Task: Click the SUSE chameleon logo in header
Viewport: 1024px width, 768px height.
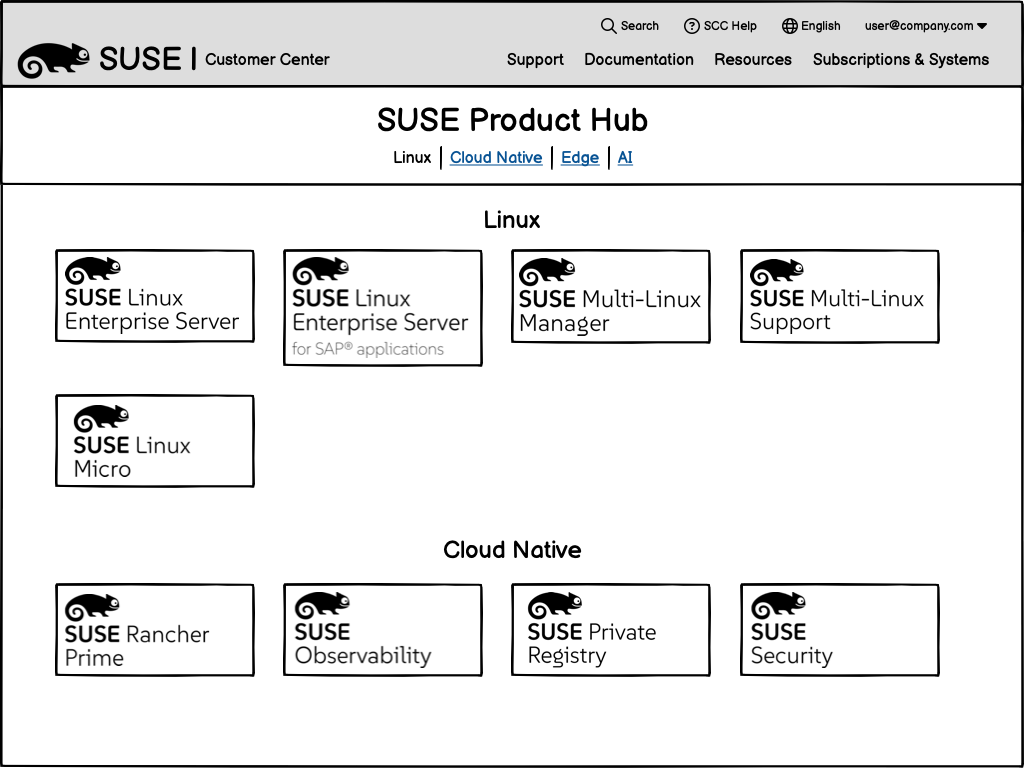Action: (x=54, y=59)
